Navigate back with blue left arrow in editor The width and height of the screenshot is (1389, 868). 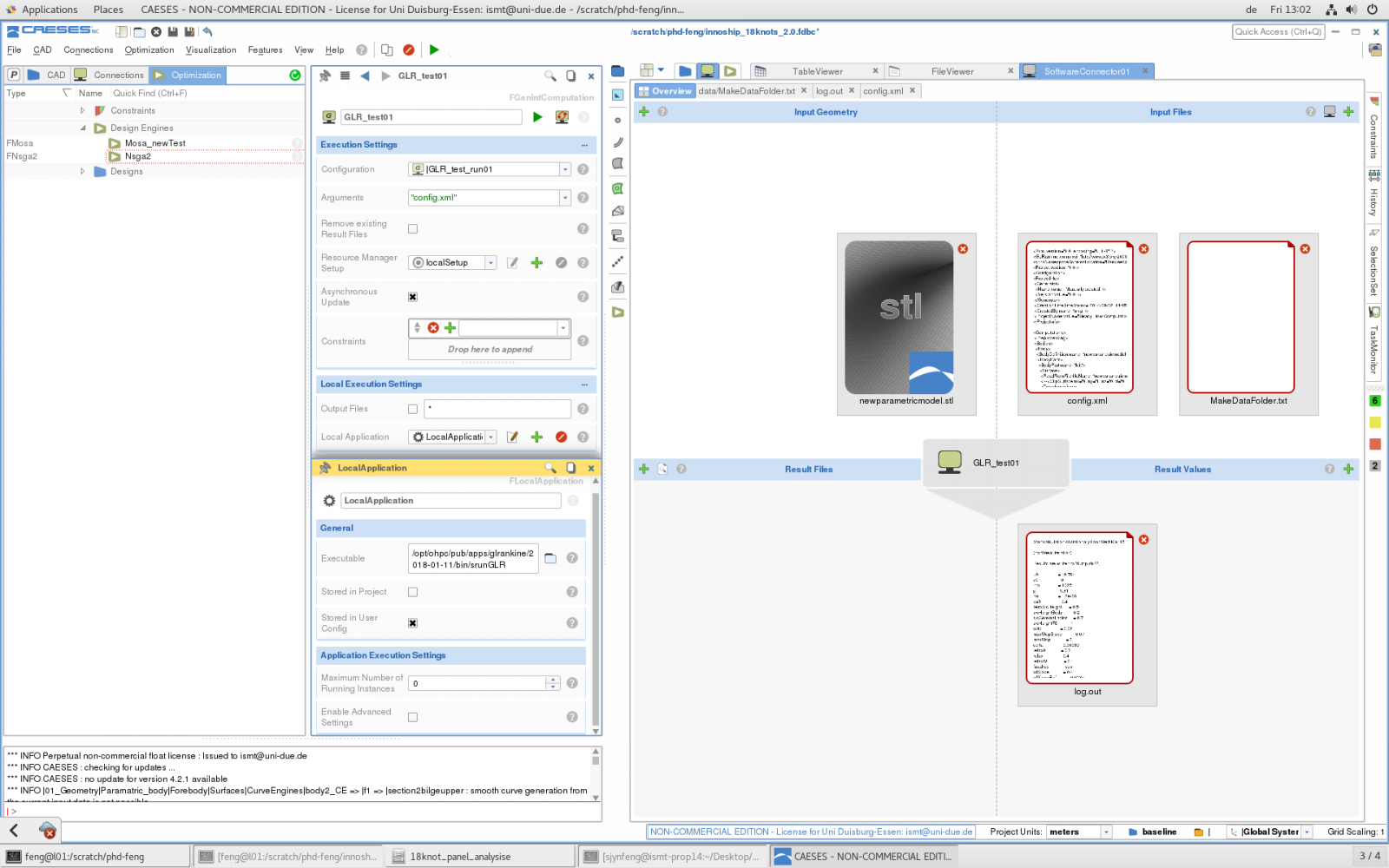pyautogui.click(x=365, y=76)
